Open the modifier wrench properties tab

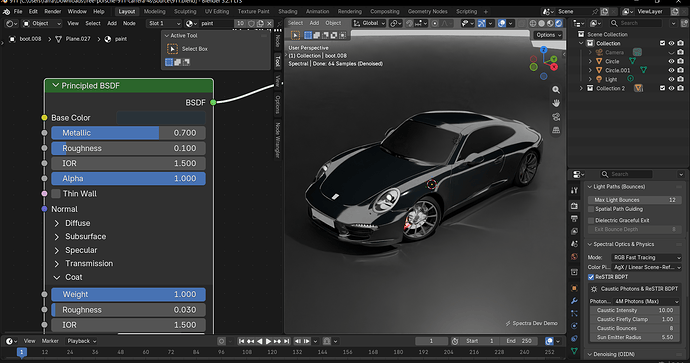pyautogui.click(x=574, y=301)
